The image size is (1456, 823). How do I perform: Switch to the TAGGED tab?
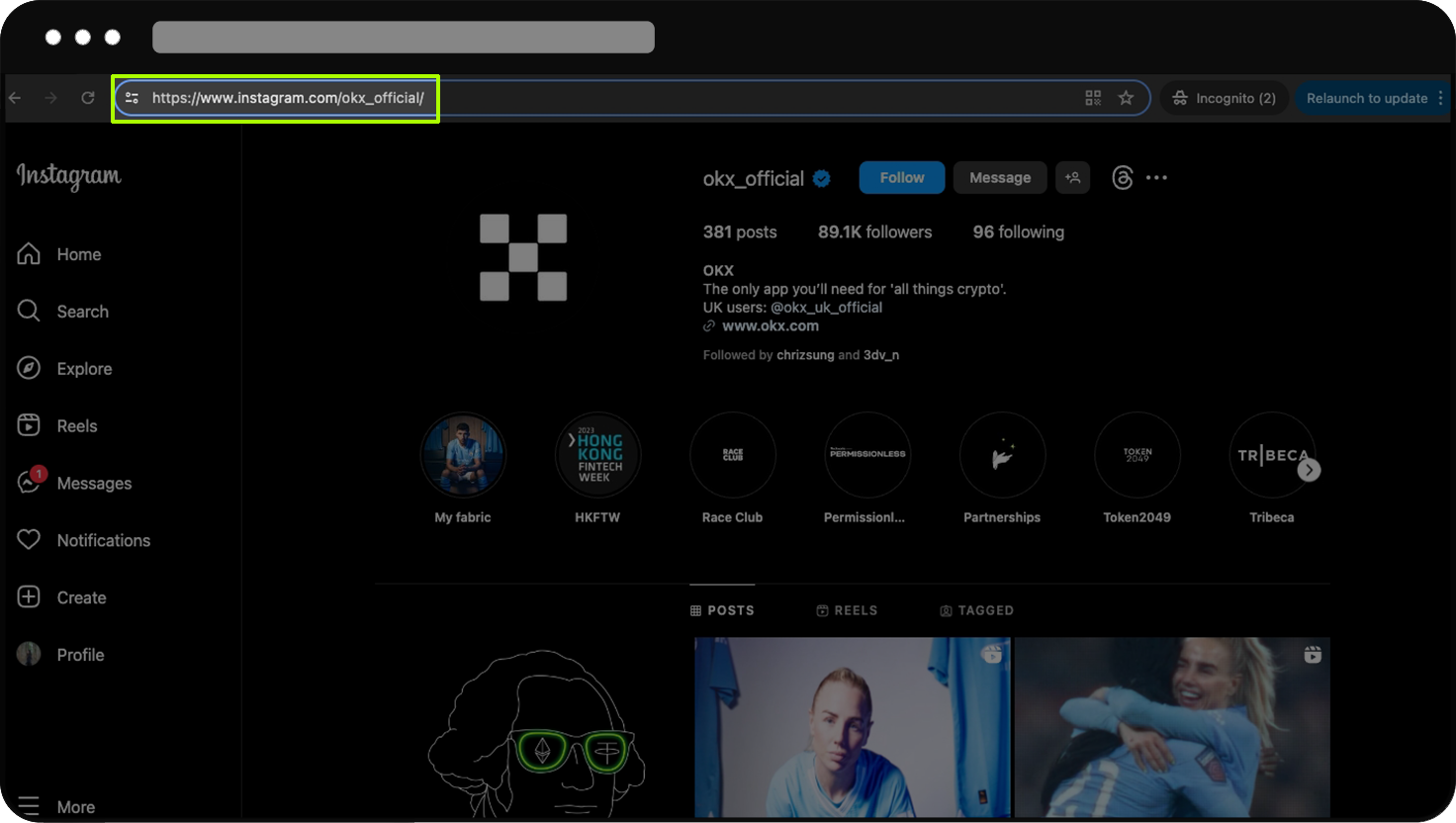pos(976,610)
